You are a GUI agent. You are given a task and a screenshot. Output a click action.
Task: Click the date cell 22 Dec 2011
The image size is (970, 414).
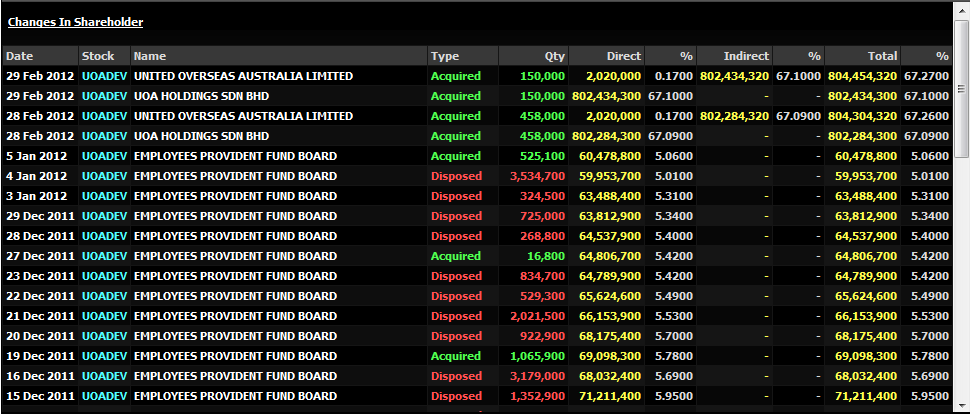[40, 296]
